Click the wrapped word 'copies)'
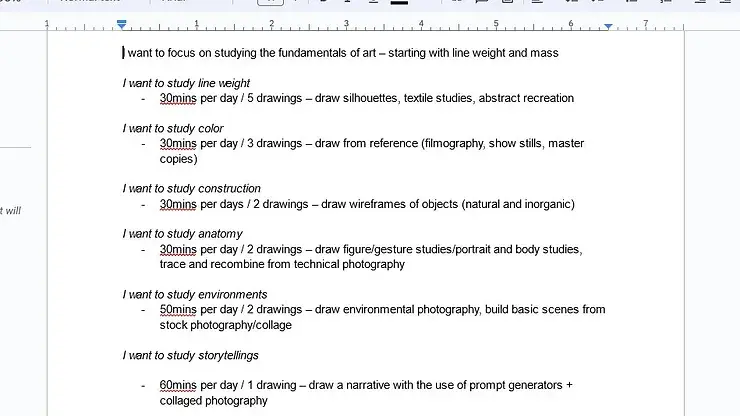This screenshot has width=740, height=416. tap(178, 159)
